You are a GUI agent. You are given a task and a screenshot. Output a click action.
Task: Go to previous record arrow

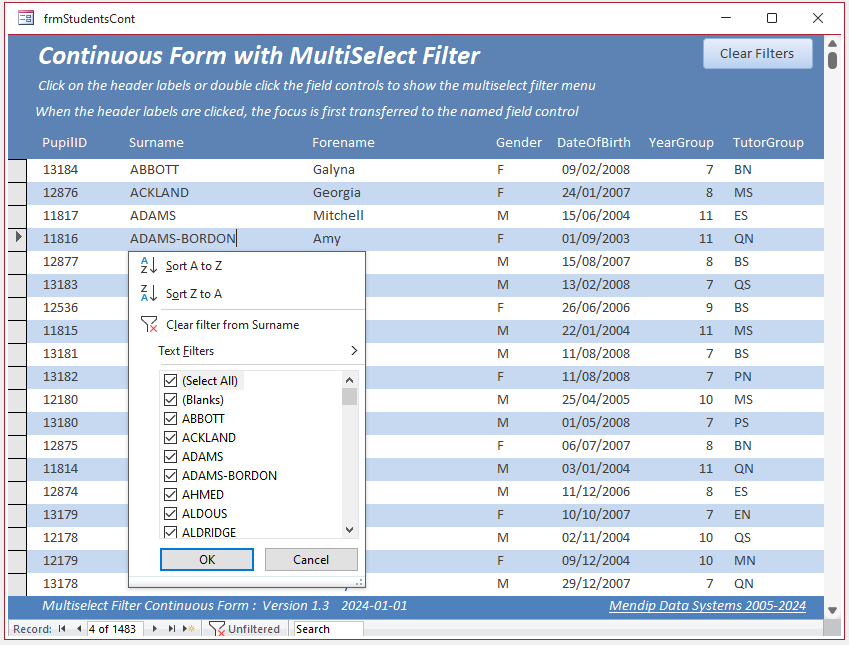point(79,629)
